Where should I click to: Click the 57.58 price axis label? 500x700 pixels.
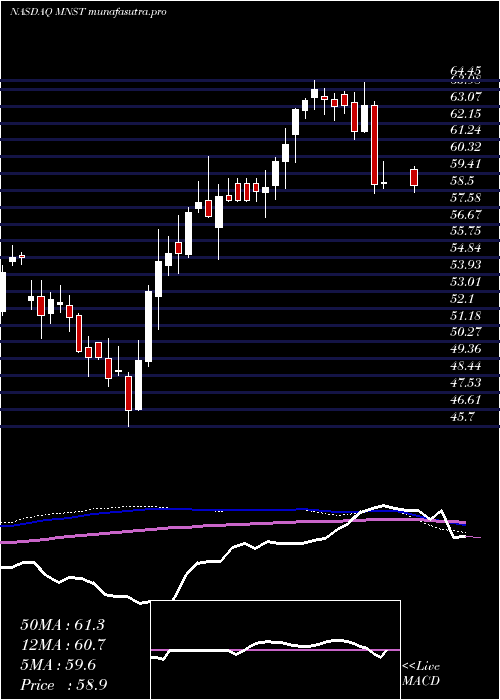point(466,197)
